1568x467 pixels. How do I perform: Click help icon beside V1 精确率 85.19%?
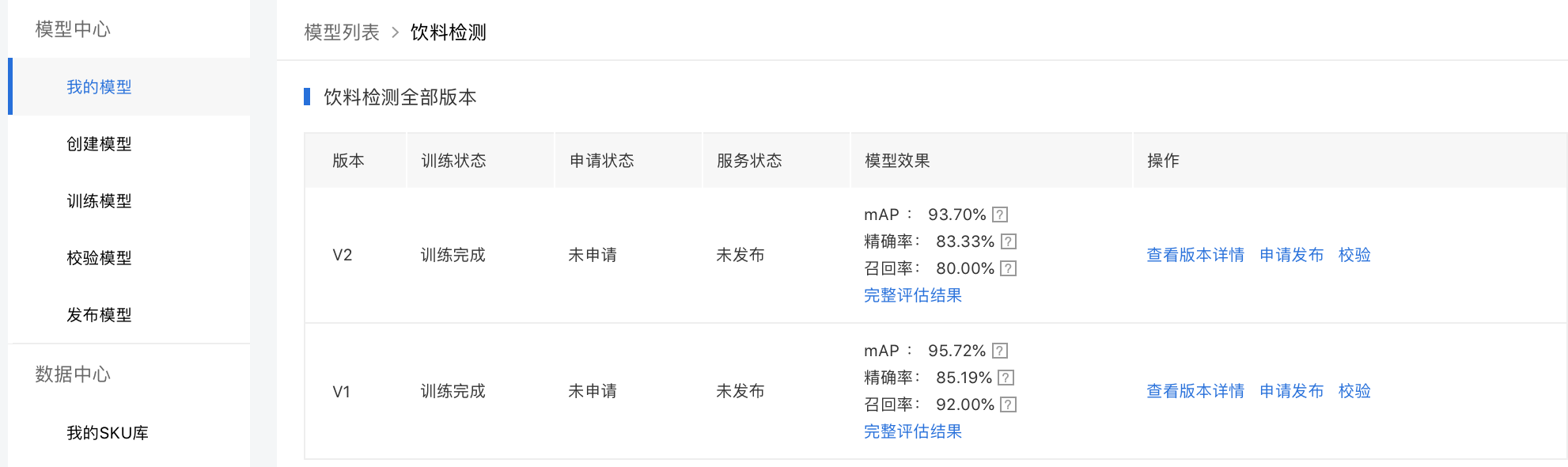click(1006, 378)
